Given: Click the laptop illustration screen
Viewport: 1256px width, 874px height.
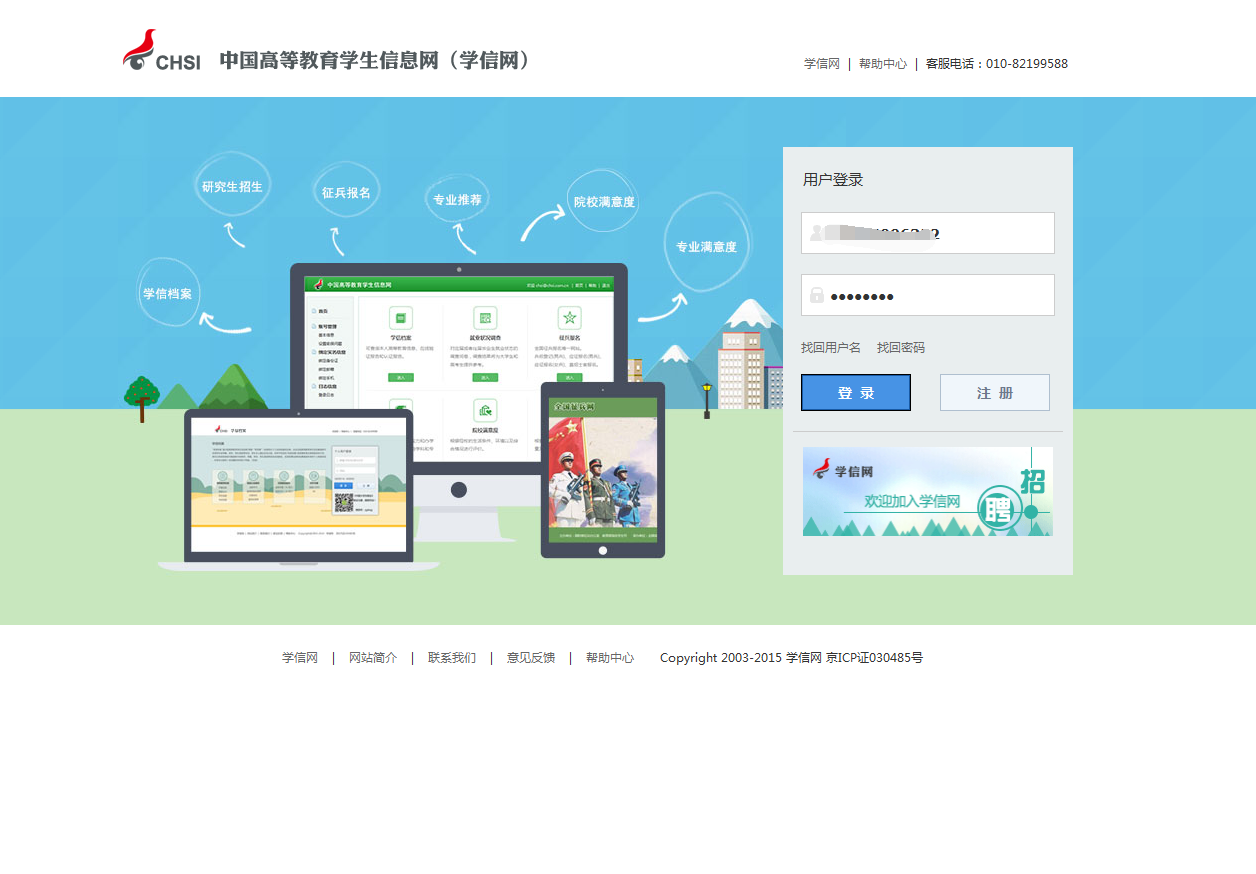Looking at the screenshot, I should pos(299,484).
